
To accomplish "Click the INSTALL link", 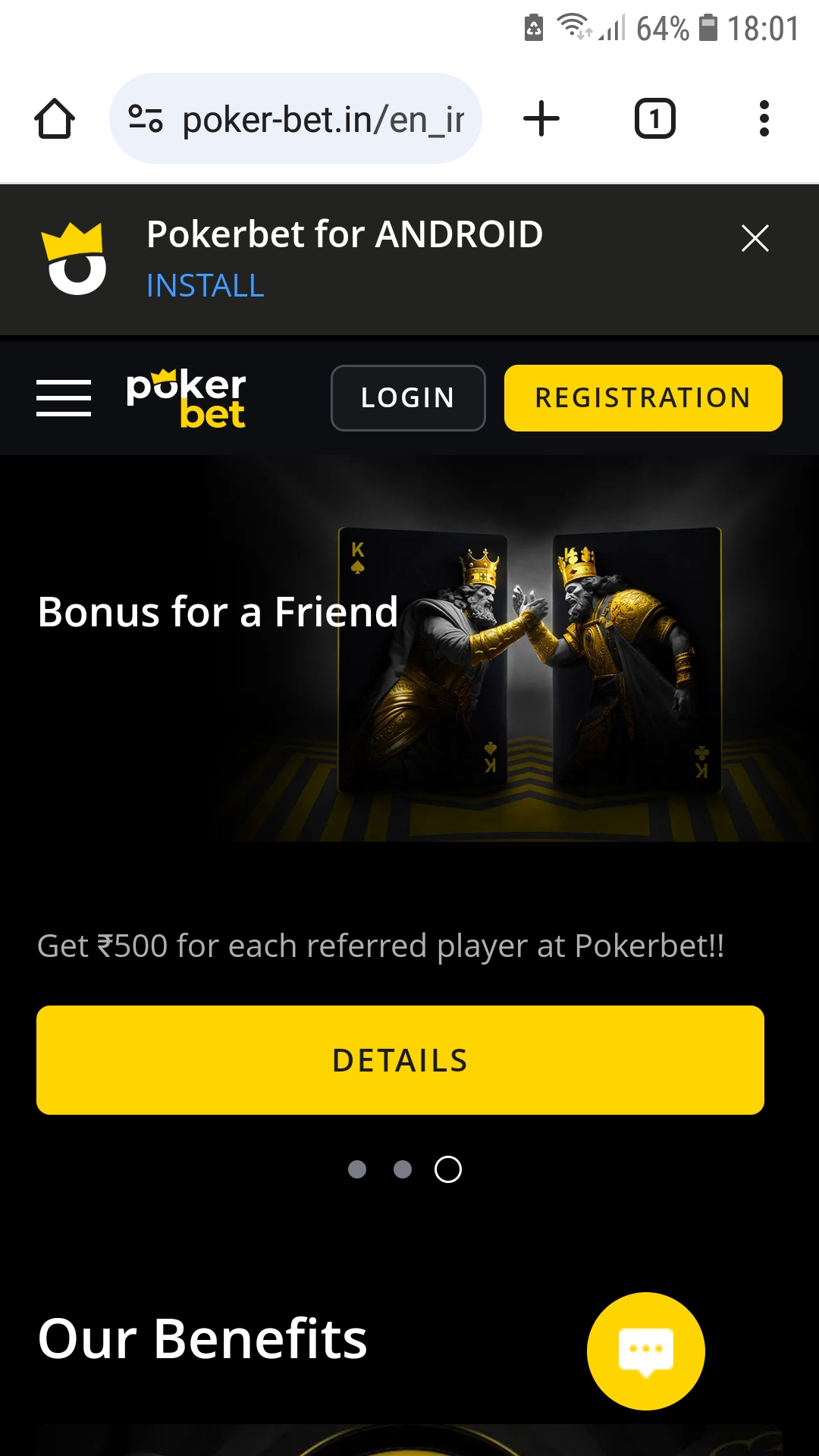I will (206, 286).
